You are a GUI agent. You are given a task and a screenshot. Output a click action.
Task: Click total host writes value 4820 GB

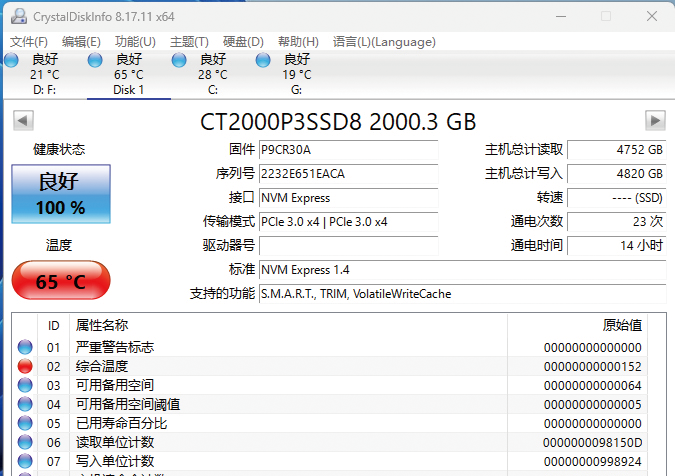click(x=616, y=174)
